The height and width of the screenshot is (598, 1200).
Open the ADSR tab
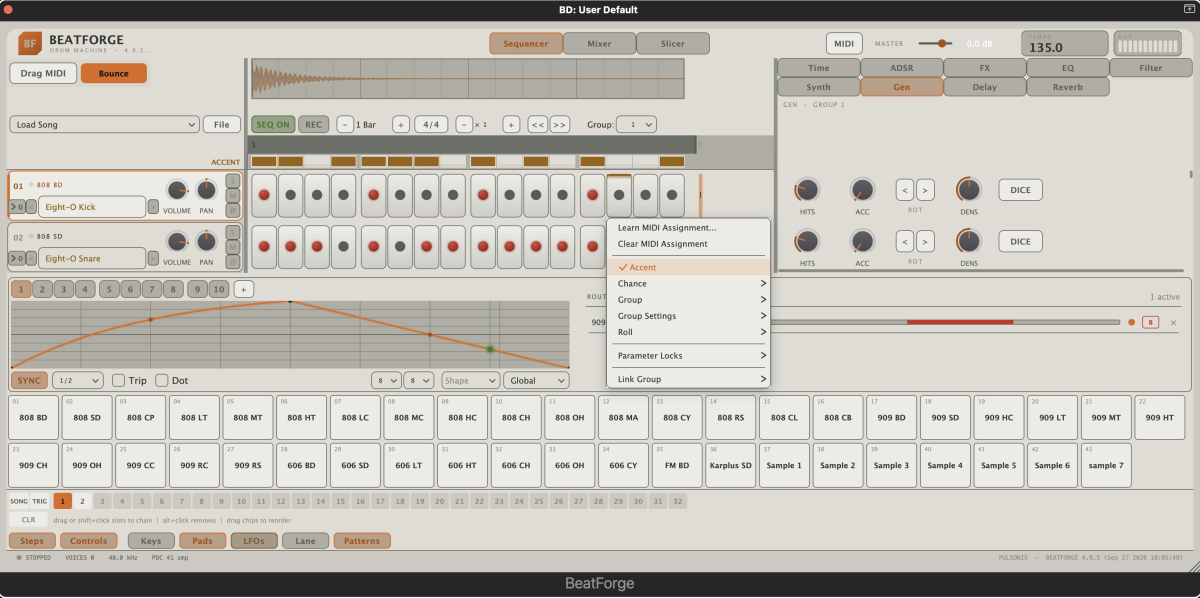[901, 68]
